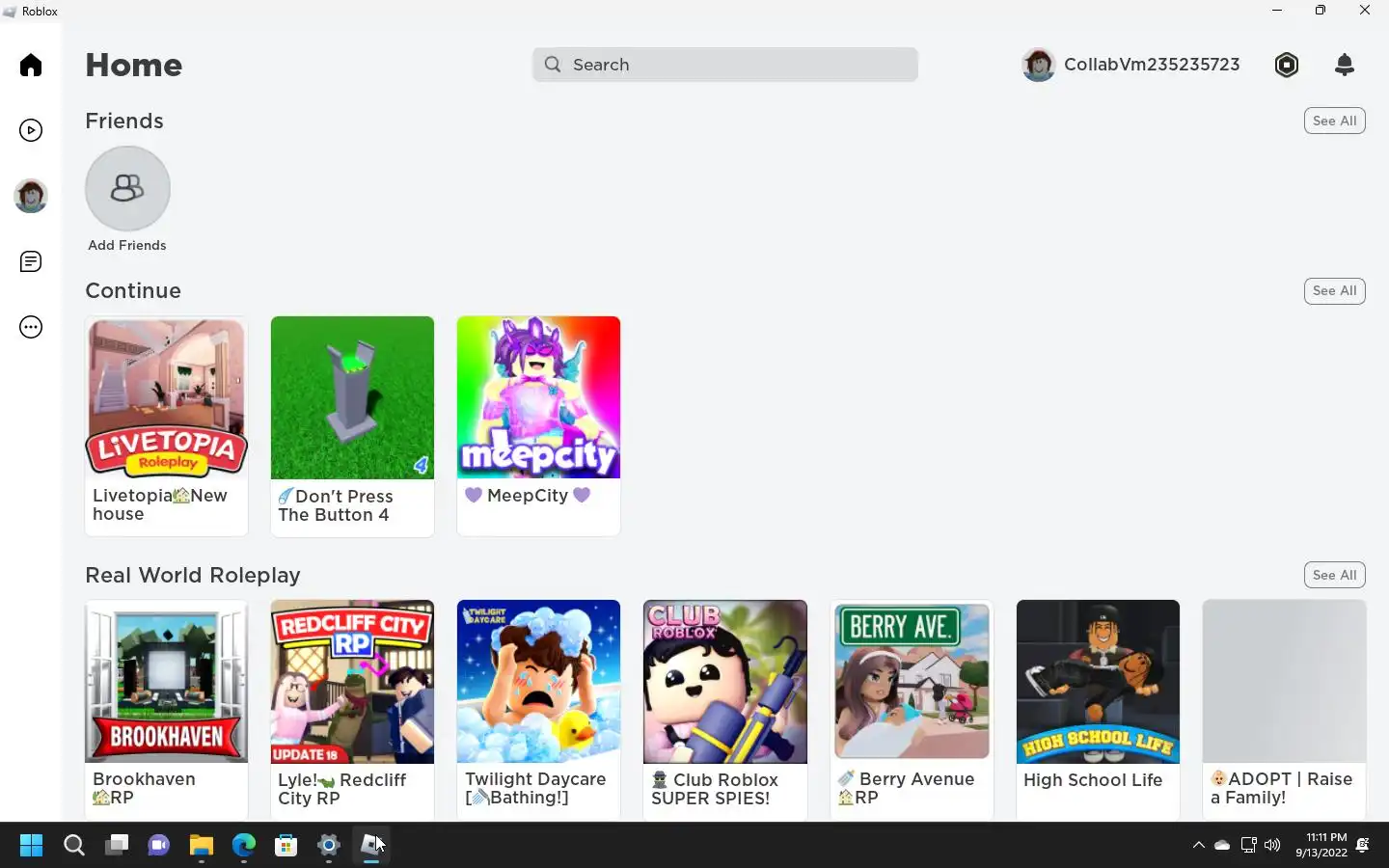Viewport: 1389px width, 868px height.
Task: Click the Roblox app taskbar icon
Action: point(371,846)
